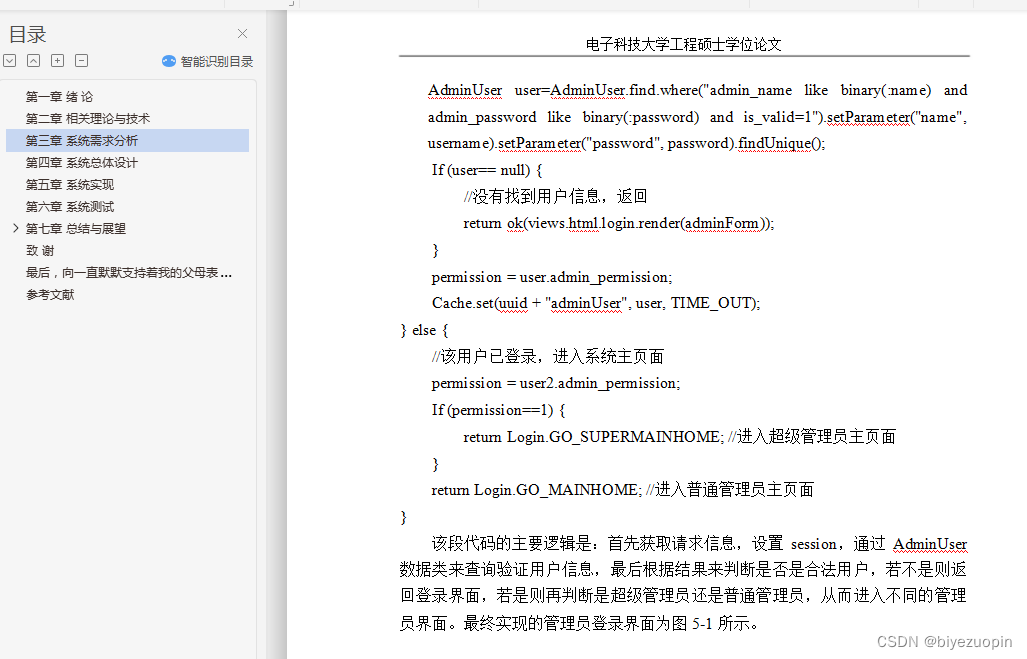
Task: Select 第三章 系统需求分析 outline entry
Action: pyautogui.click(x=128, y=141)
